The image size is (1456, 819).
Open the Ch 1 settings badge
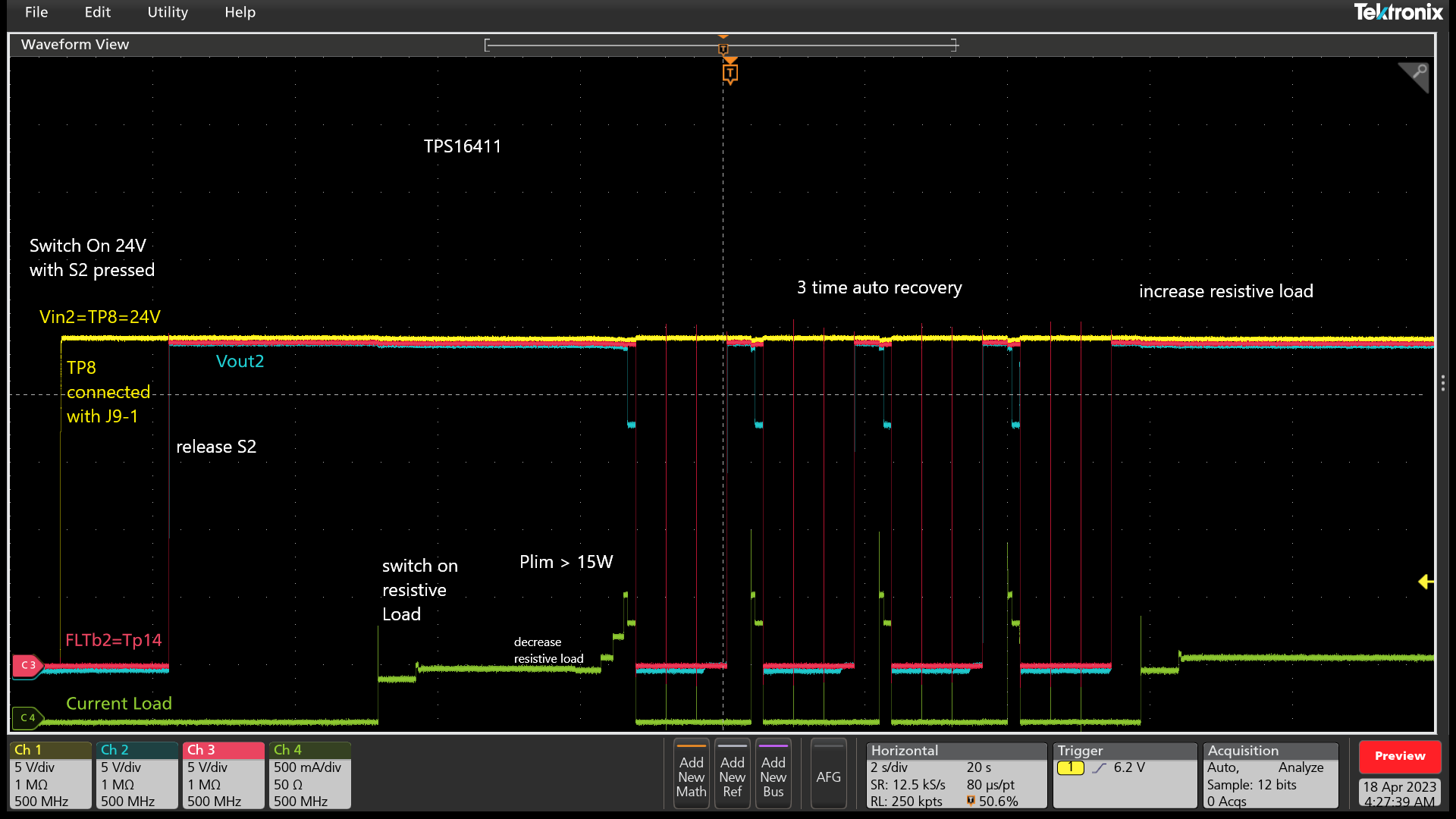(x=50, y=775)
